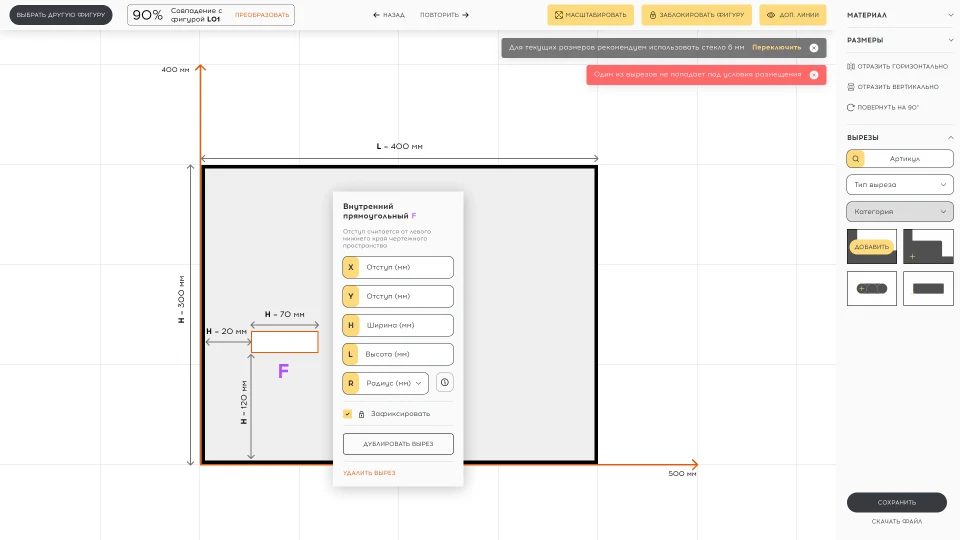960x540 pixels.
Task: Click 'Масштабировать' button
Action: 590,15
